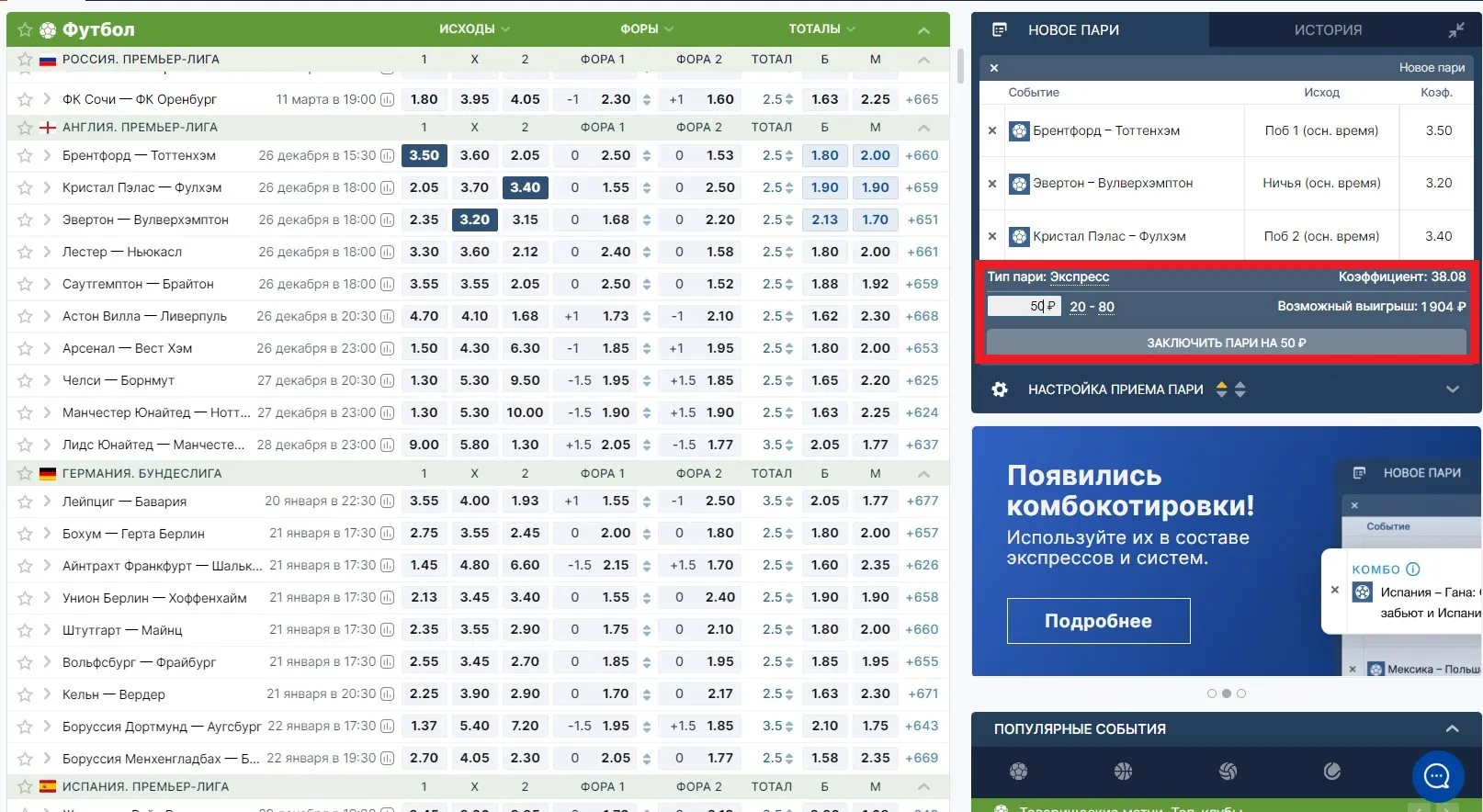Open statistics icon for ФК Сочи — ФК Оренбург
This screenshot has height=812, width=1483.
(387, 100)
